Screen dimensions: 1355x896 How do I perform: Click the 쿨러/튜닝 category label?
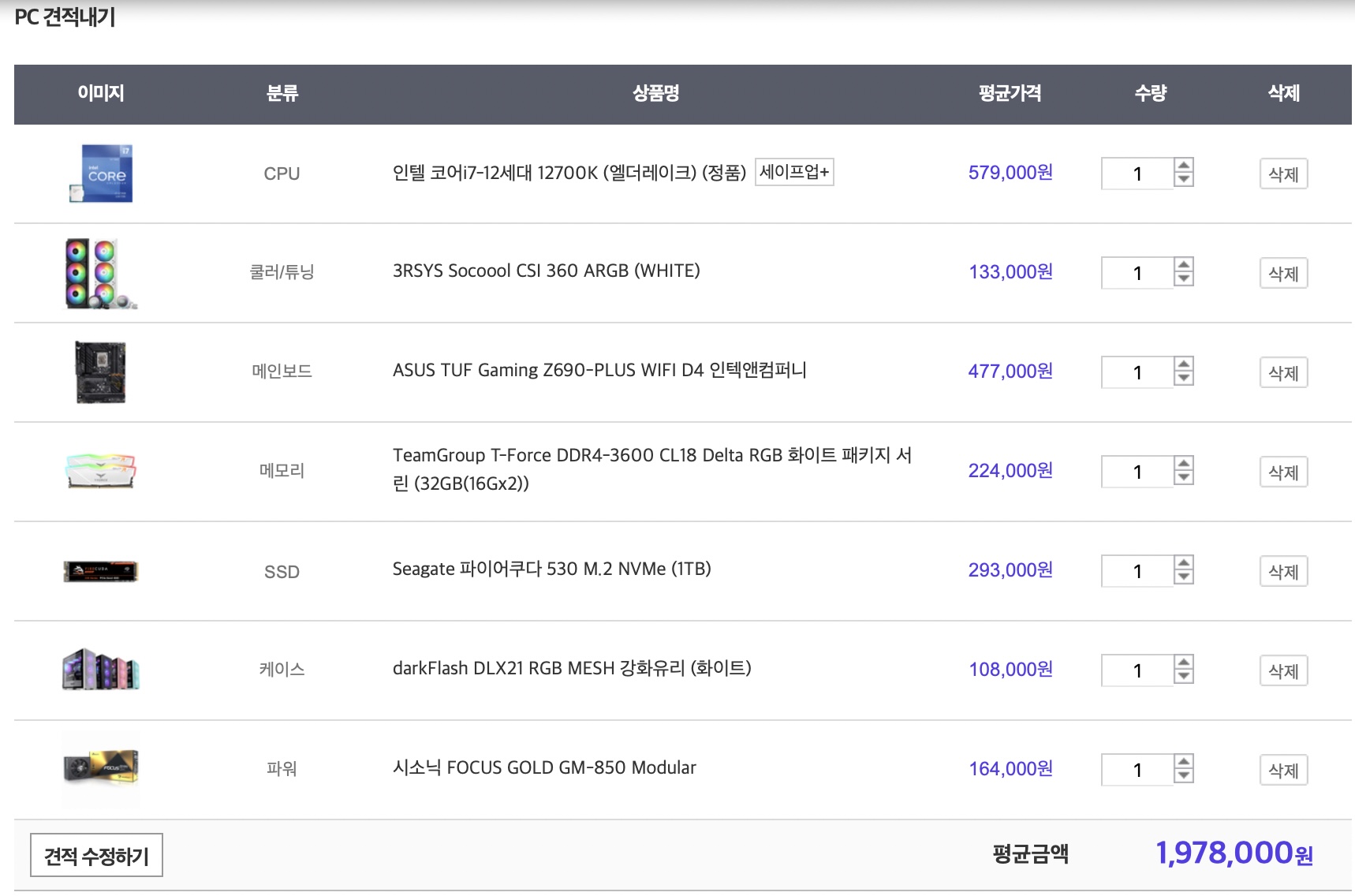pos(282,272)
